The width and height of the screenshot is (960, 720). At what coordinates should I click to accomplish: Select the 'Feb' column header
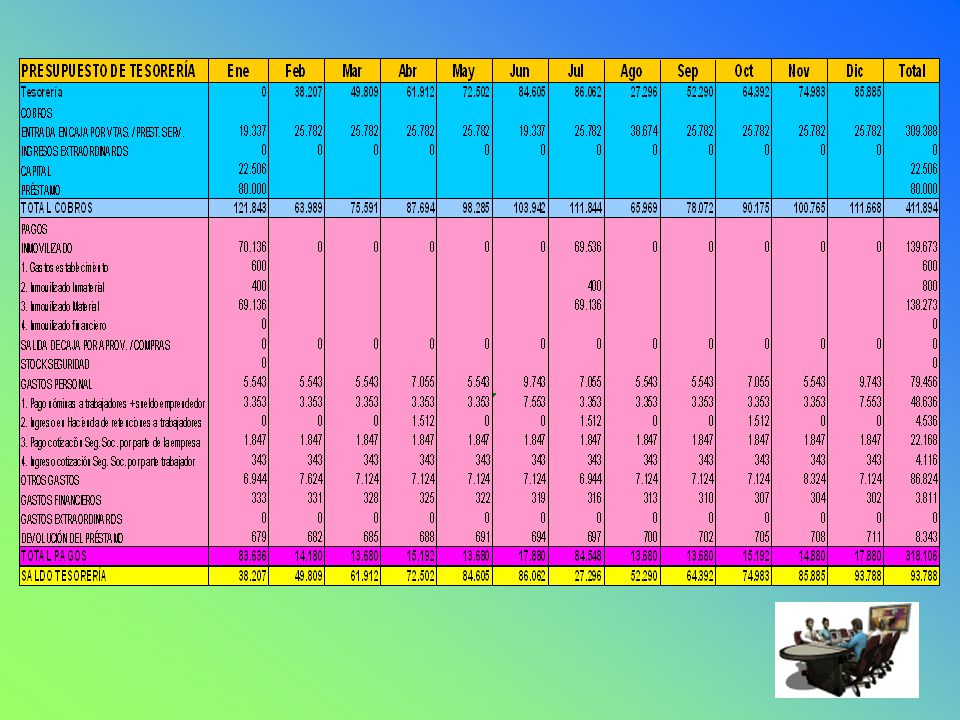296,71
